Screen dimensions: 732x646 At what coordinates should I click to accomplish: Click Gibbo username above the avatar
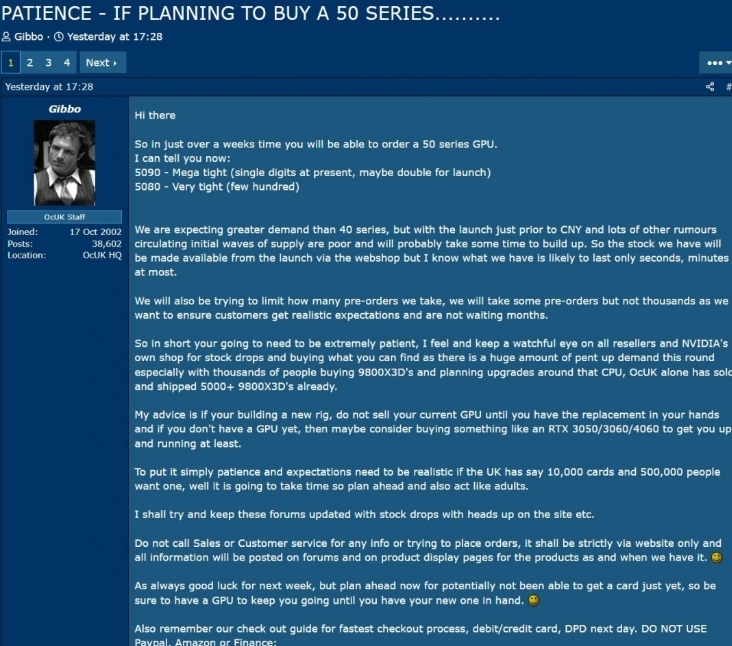tap(64, 109)
